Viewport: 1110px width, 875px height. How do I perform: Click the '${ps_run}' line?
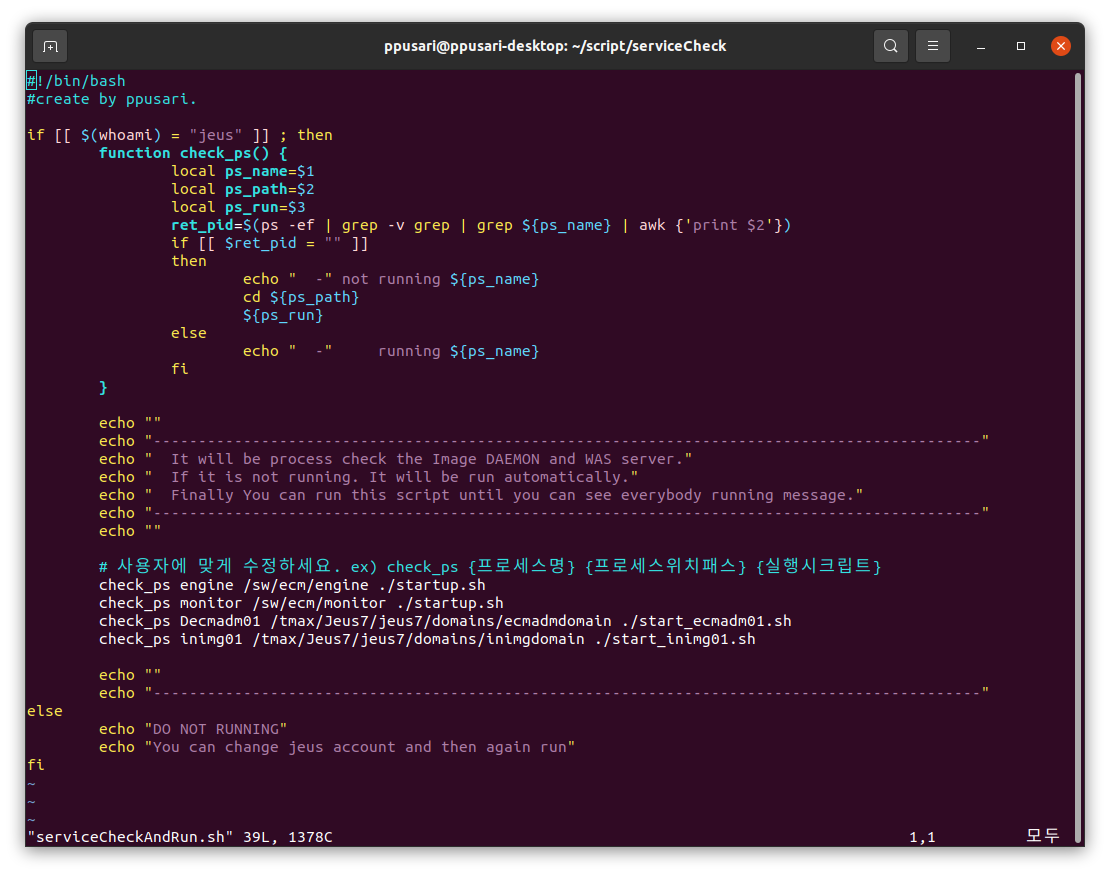(x=283, y=316)
